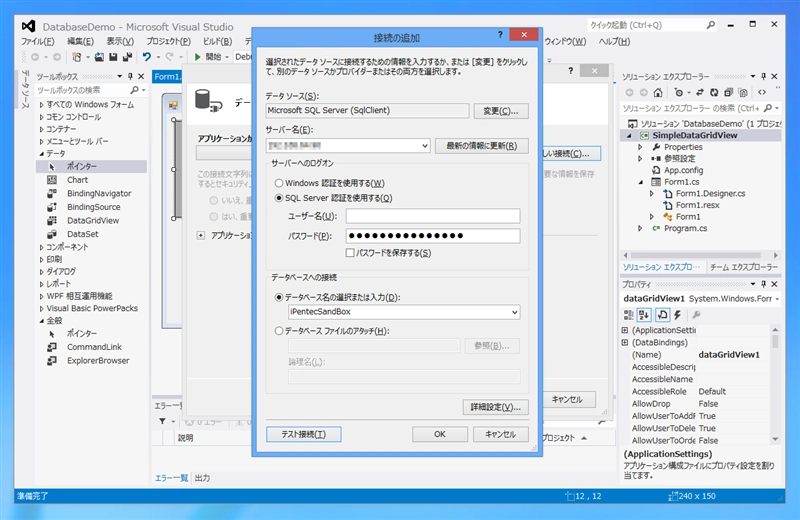
Task: Click the Open File toolbar icon
Action: 99,57
